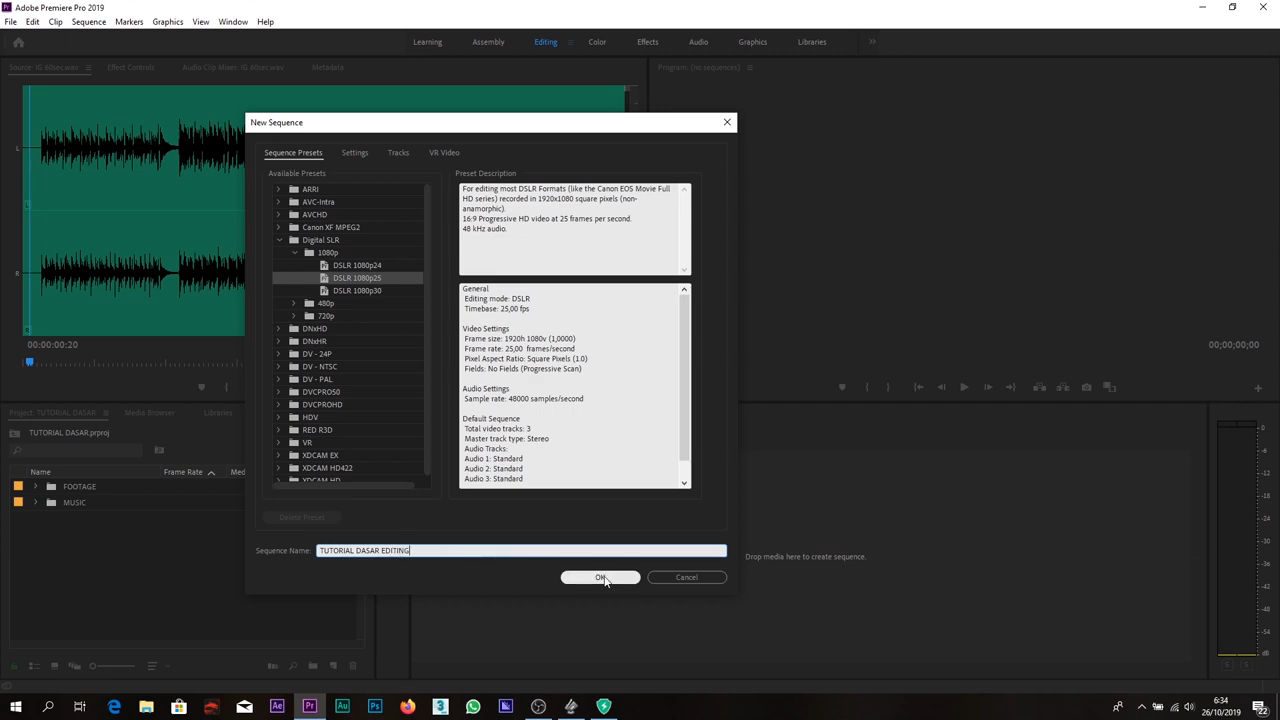The image size is (1280, 720).
Task: Open the Sequence menu
Action: pos(88,21)
